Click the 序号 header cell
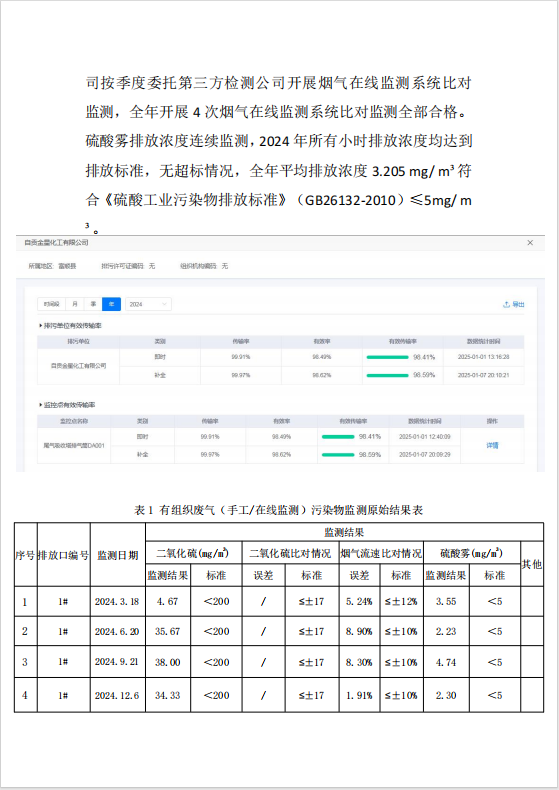The height and width of the screenshot is (790, 559). coord(25,555)
